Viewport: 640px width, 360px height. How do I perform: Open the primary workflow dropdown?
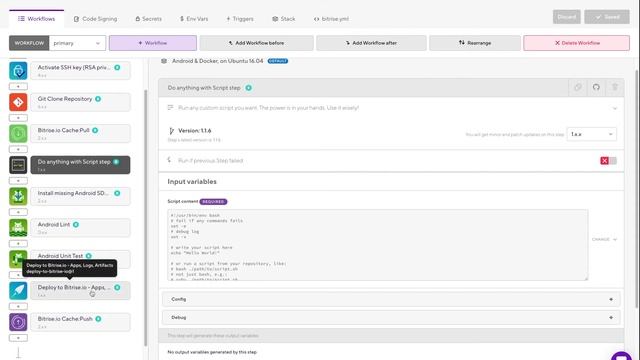pos(77,43)
